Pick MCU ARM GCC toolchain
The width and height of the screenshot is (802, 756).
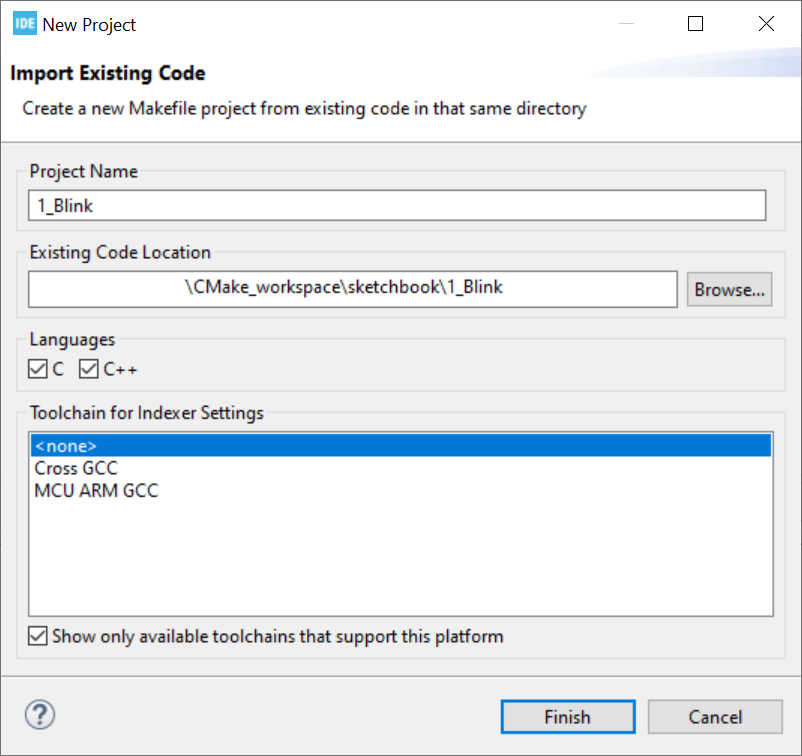click(96, 491)
